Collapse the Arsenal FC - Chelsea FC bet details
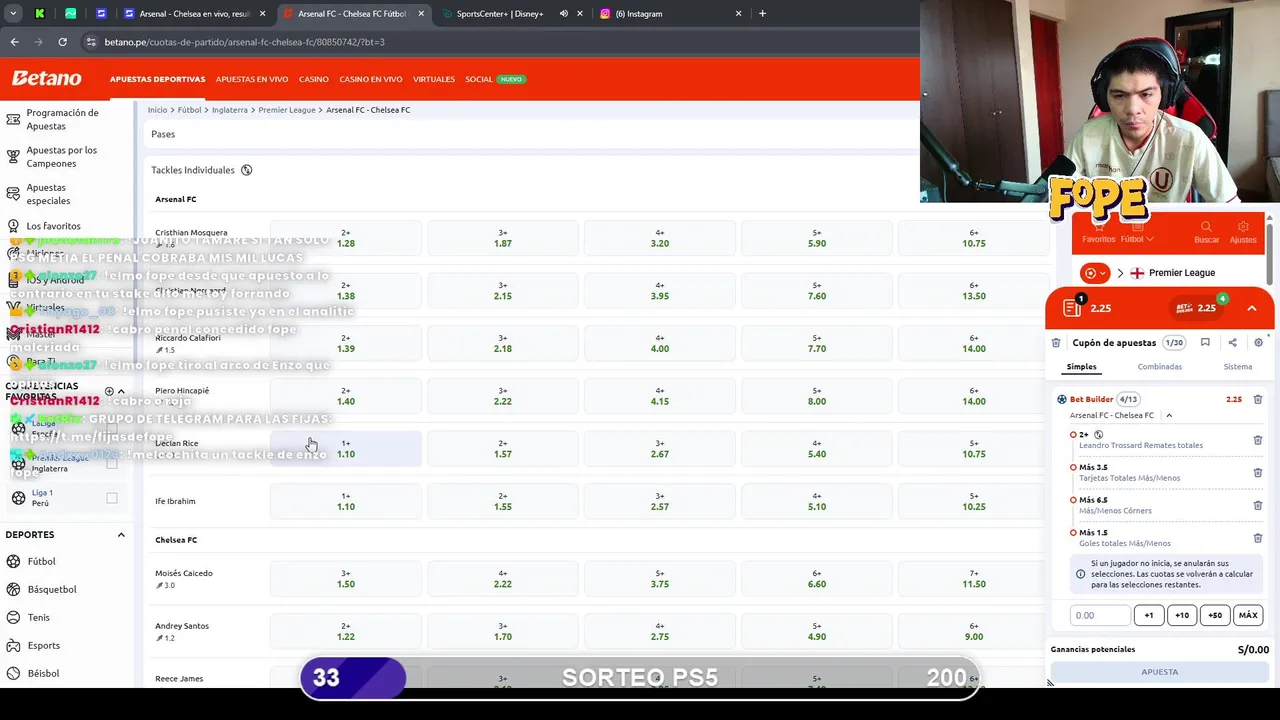This screenshot has width=1280, height=720. pyautogui.click(x=1168, y=415)
